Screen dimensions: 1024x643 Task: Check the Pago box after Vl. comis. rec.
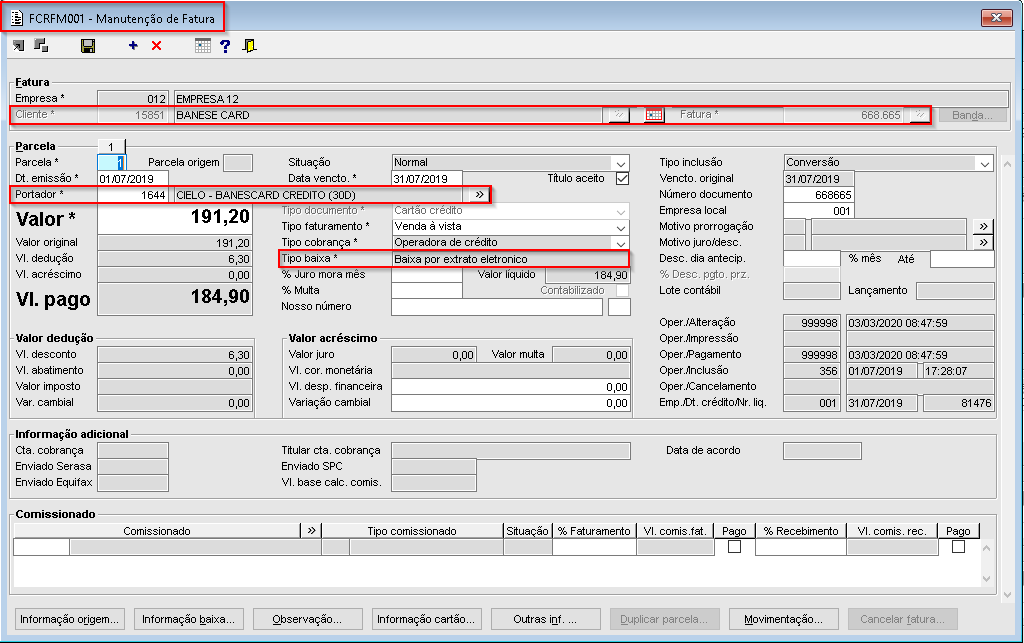tap(958, 546)
